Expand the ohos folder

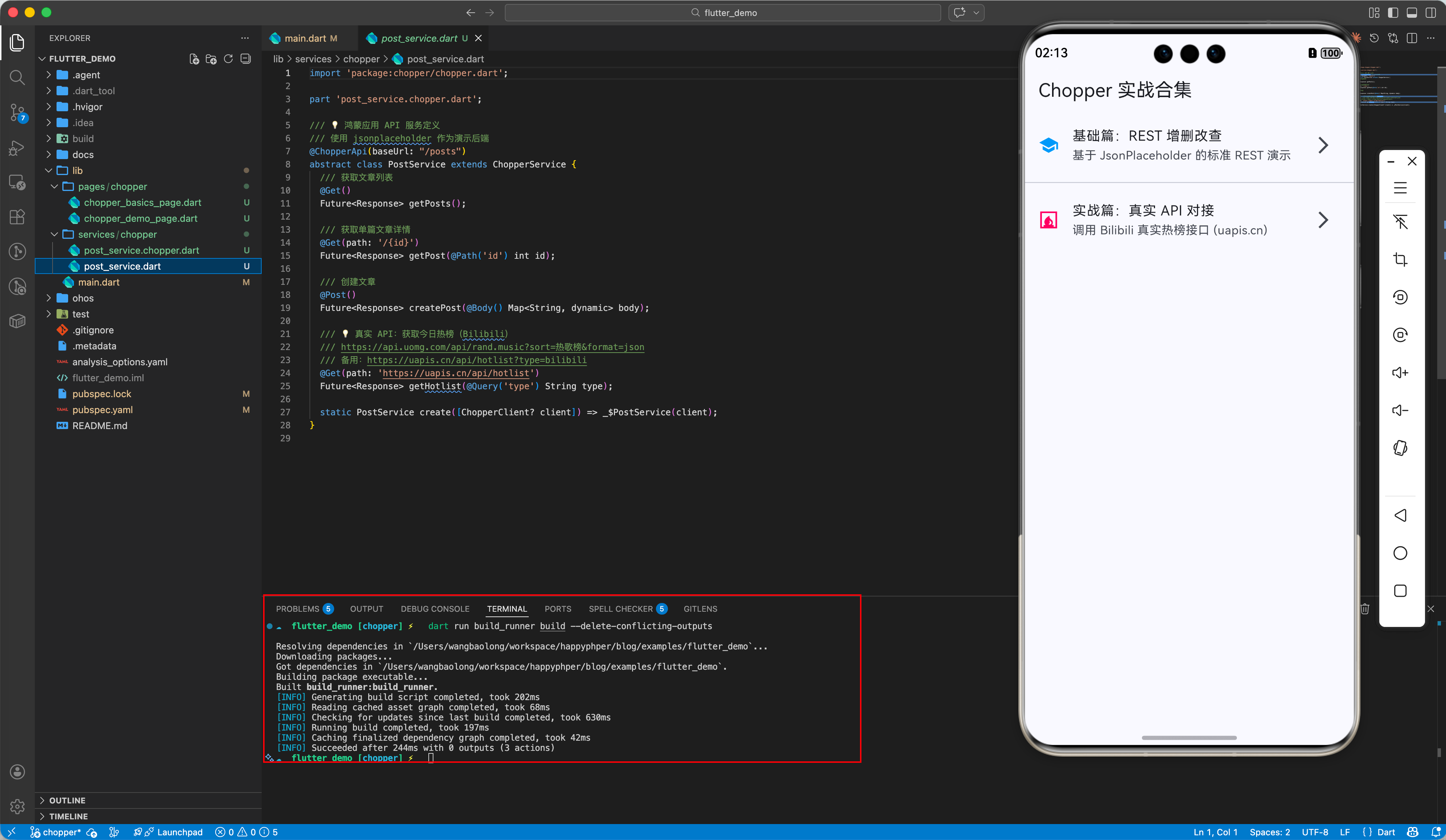(x=83, y=298)
